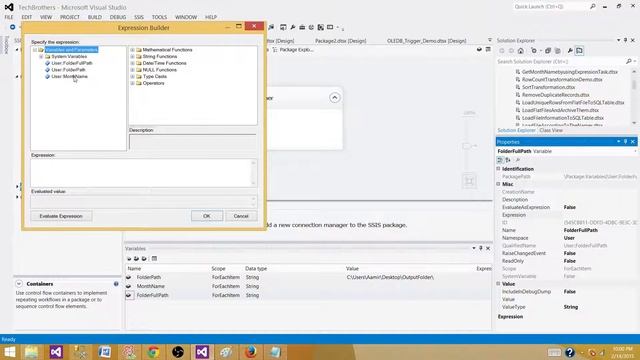Switch to the Class View tab

tap(551, 130)
